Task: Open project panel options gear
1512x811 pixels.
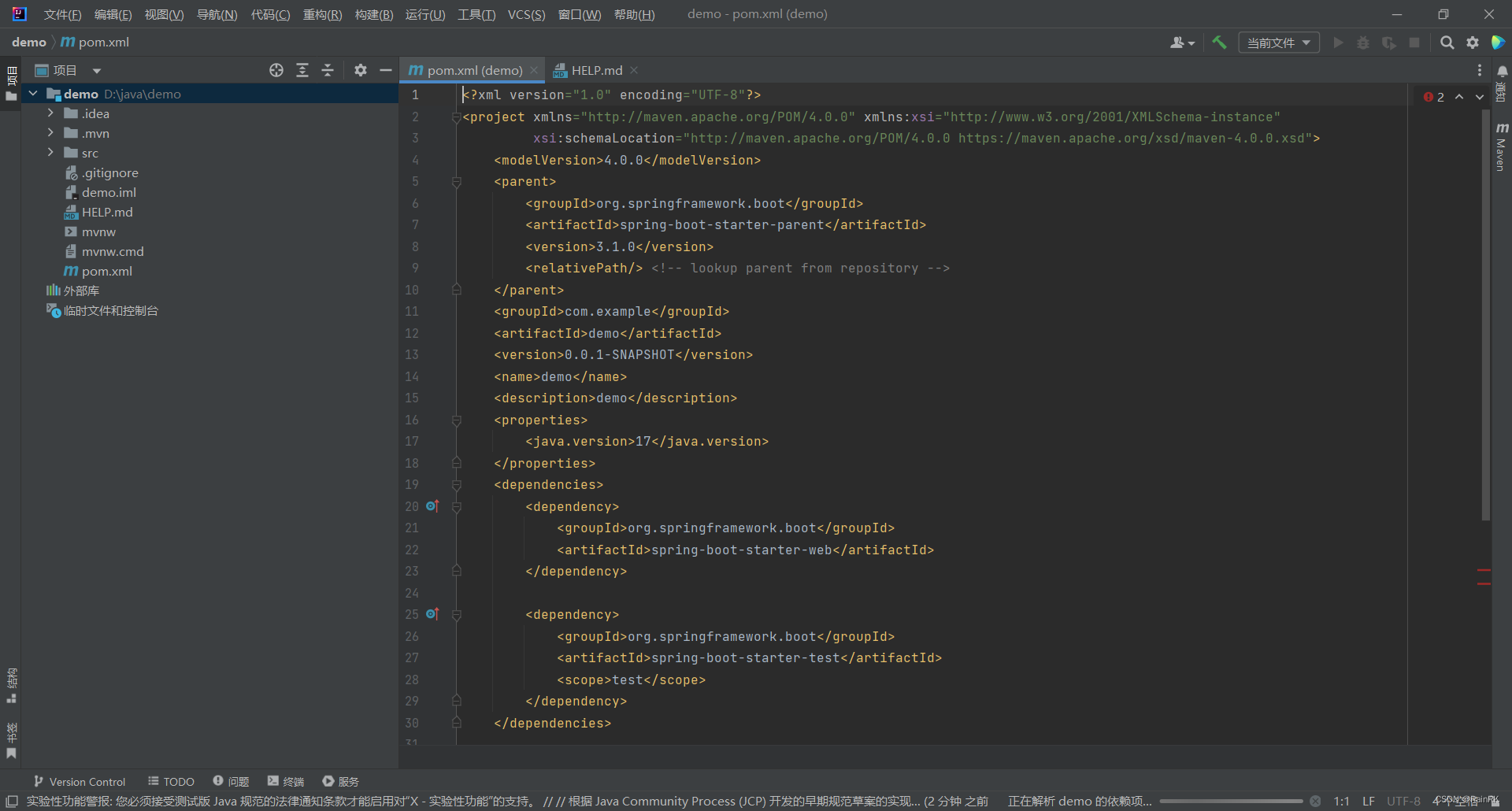Action: click(361, 70)
